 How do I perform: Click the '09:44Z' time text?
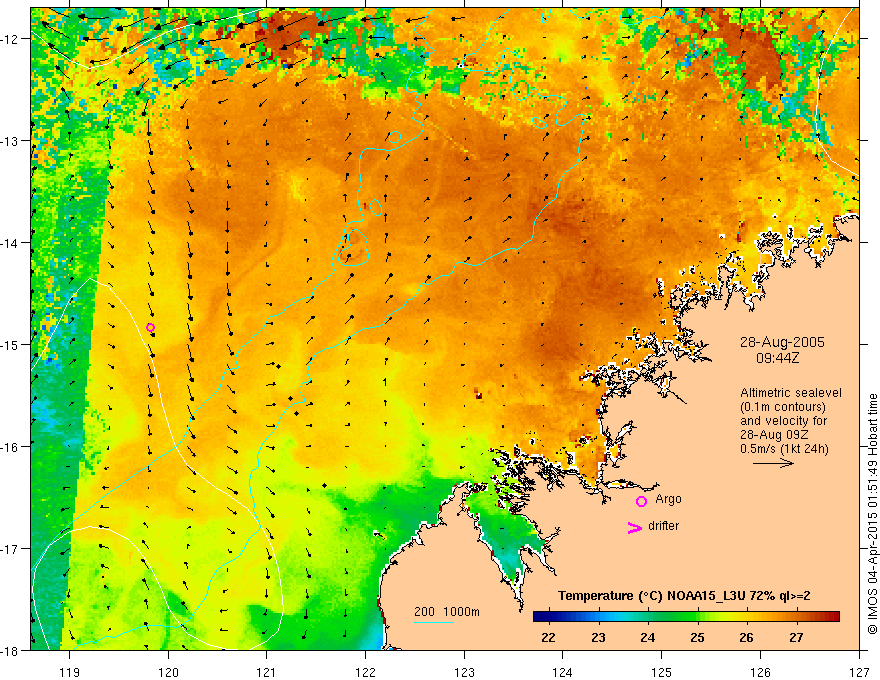point(777,357)
